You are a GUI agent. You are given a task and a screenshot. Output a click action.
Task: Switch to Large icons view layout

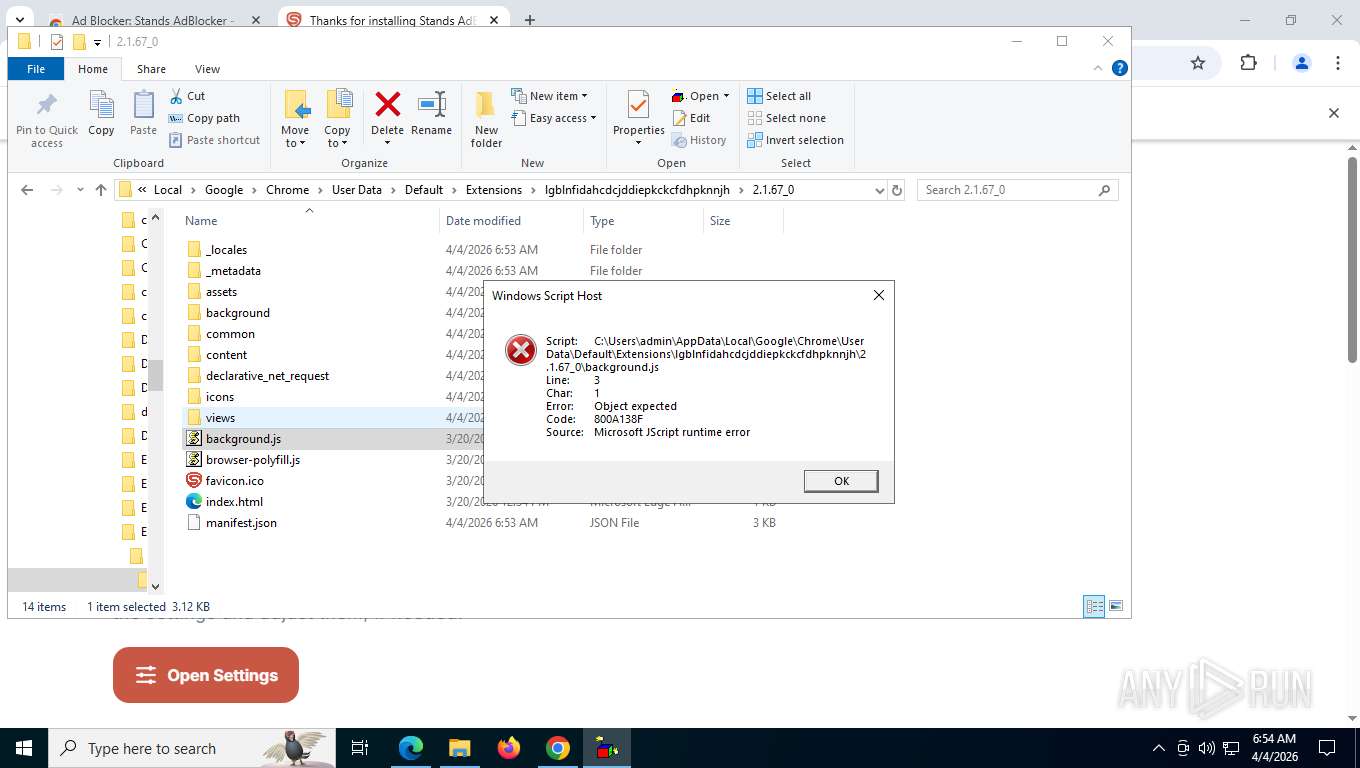point(1116,606)
